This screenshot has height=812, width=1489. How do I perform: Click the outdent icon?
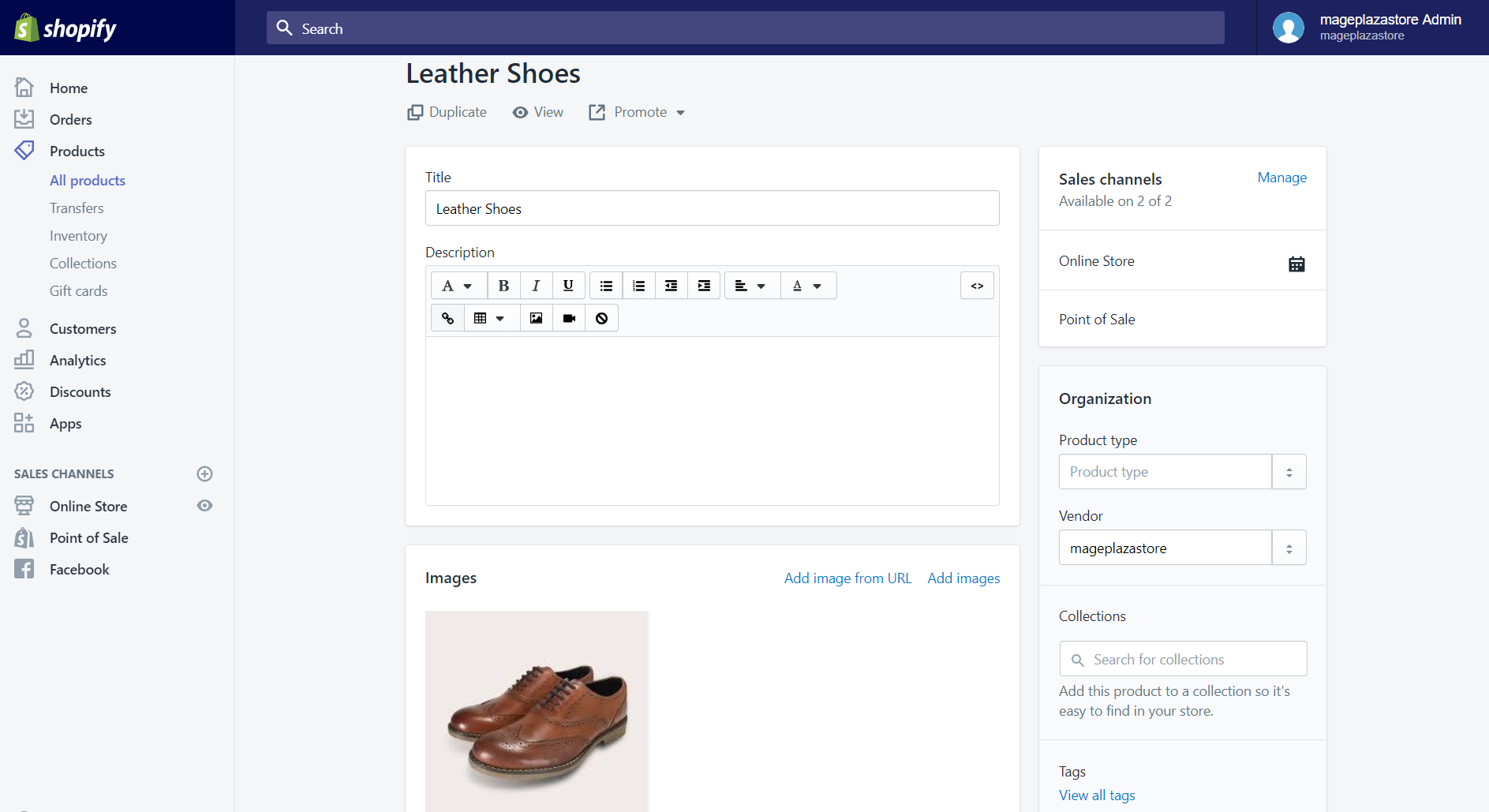[x=671, y=286]
